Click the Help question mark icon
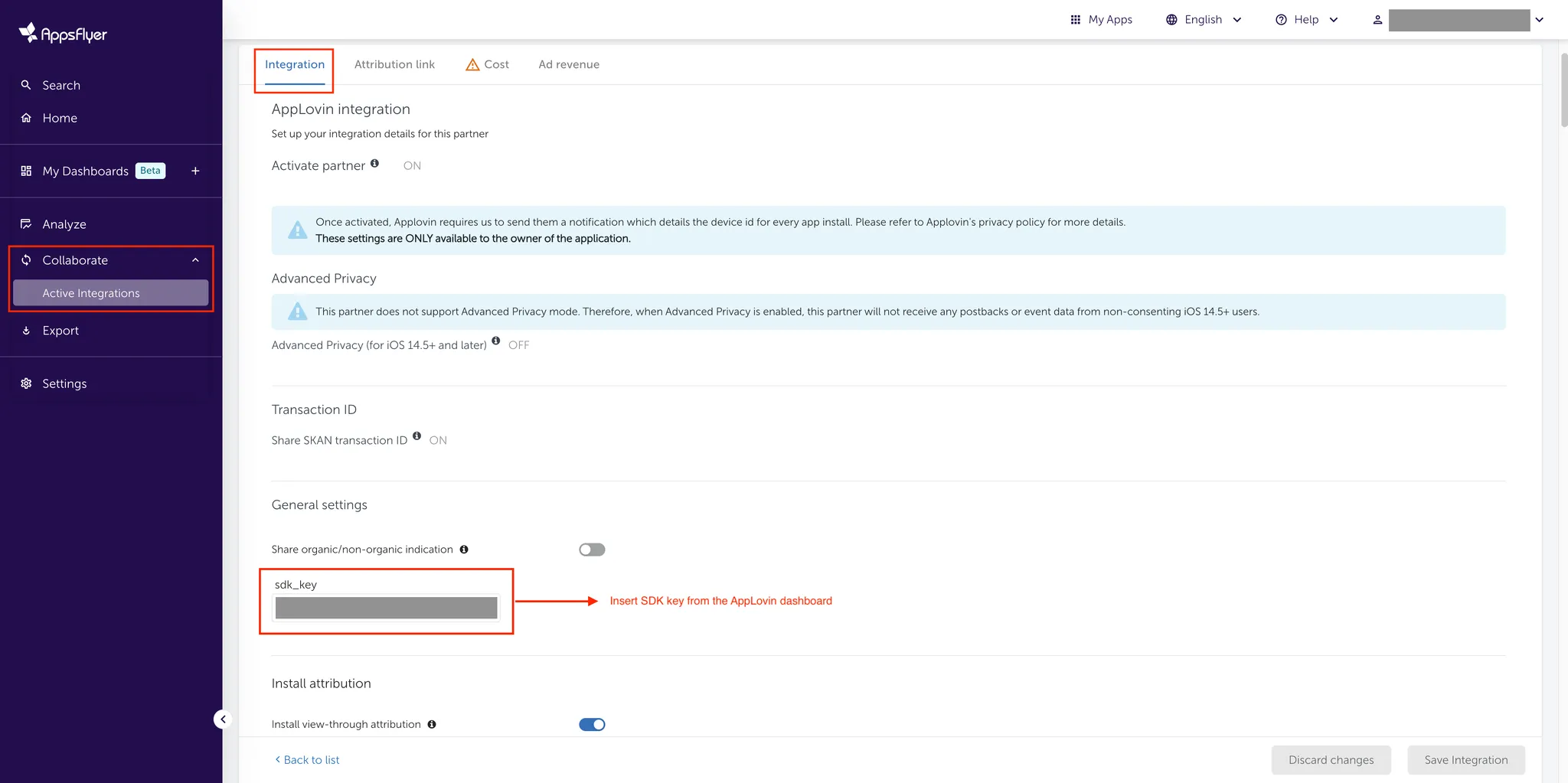Image resolution: width=1568 pixels, height=783 pixels. click(1281, 20)
